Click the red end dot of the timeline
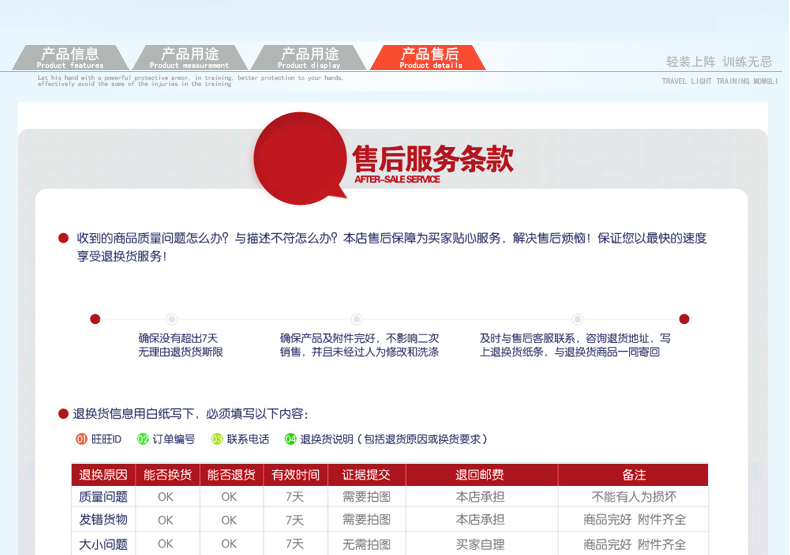 pos(684,319)
